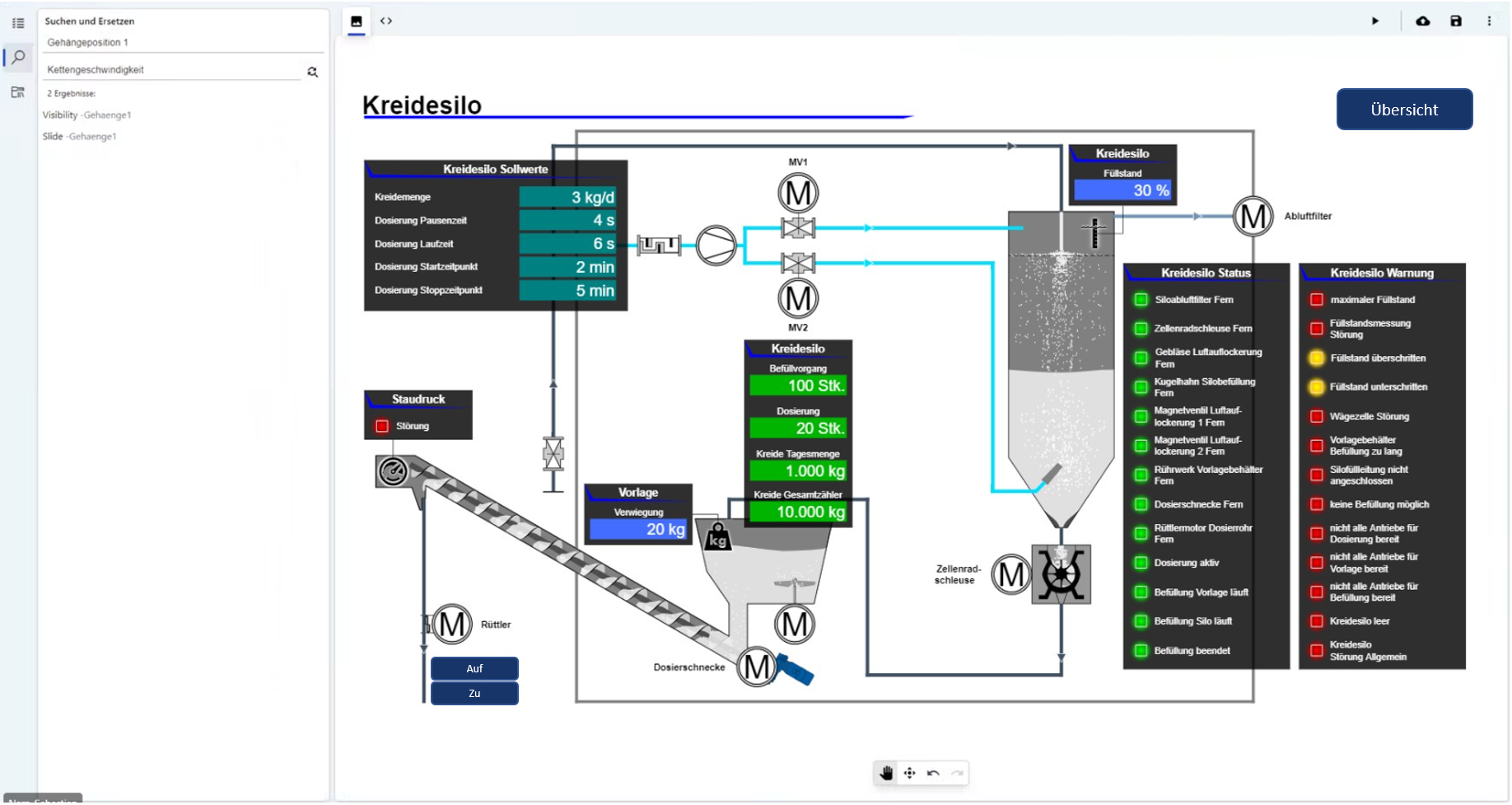Switch to the code view tab
1512x805 pixels.
pos(386,21)
